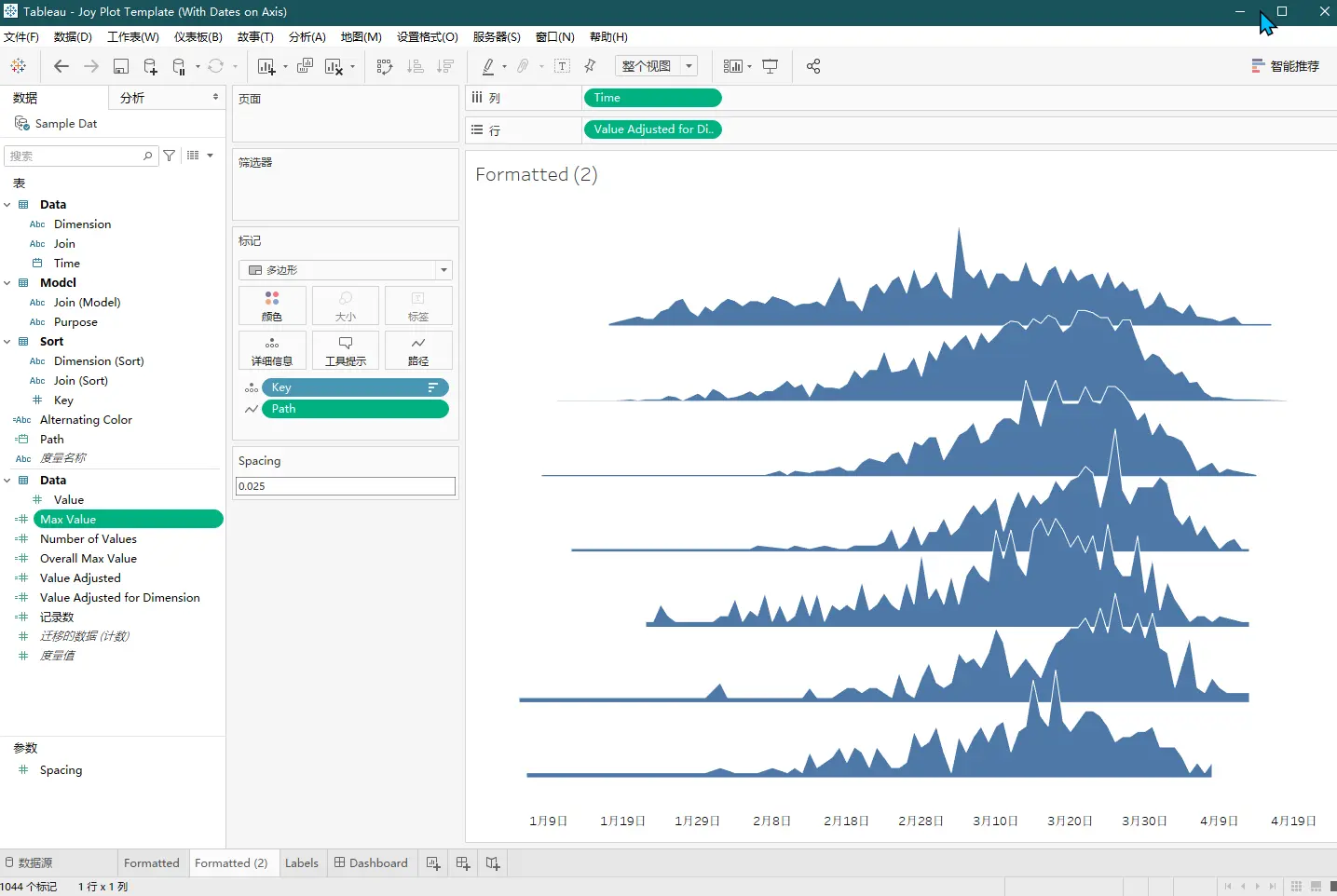
Task: Click the 工具提示 tooltip button
Action: 346,350
